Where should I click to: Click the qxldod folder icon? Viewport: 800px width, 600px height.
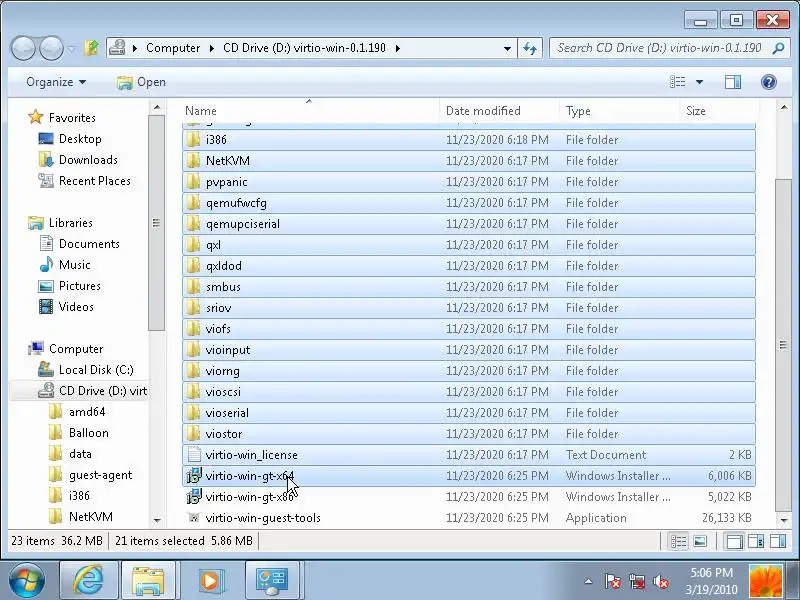(x=193, y=266)
